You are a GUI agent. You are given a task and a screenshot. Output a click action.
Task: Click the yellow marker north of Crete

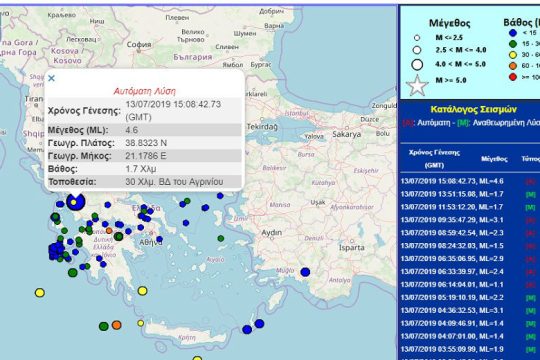pos(143,291)
